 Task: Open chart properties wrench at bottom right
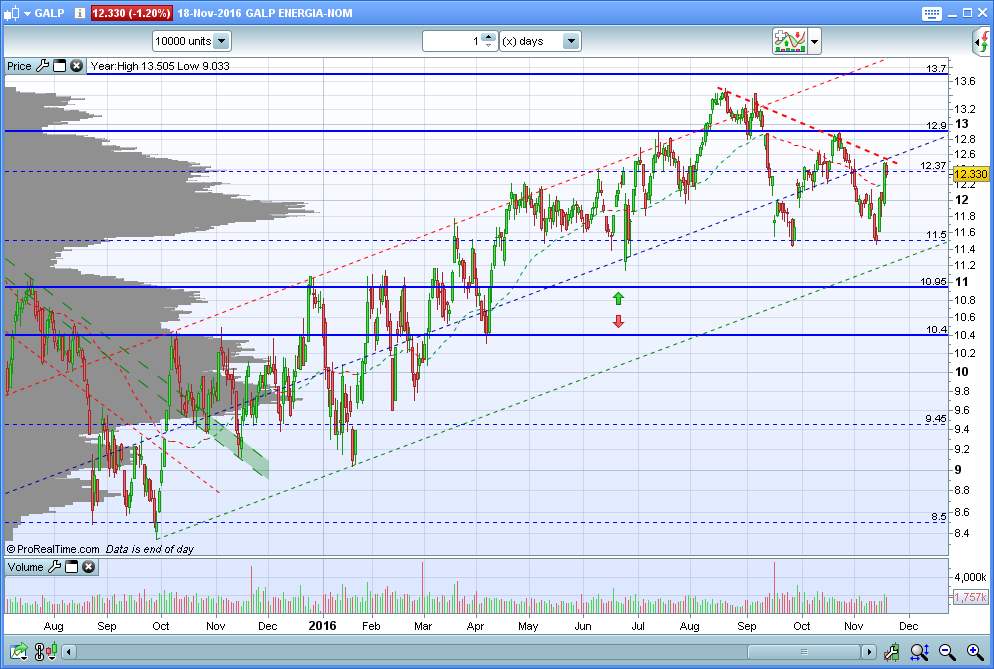pos(891,651)
